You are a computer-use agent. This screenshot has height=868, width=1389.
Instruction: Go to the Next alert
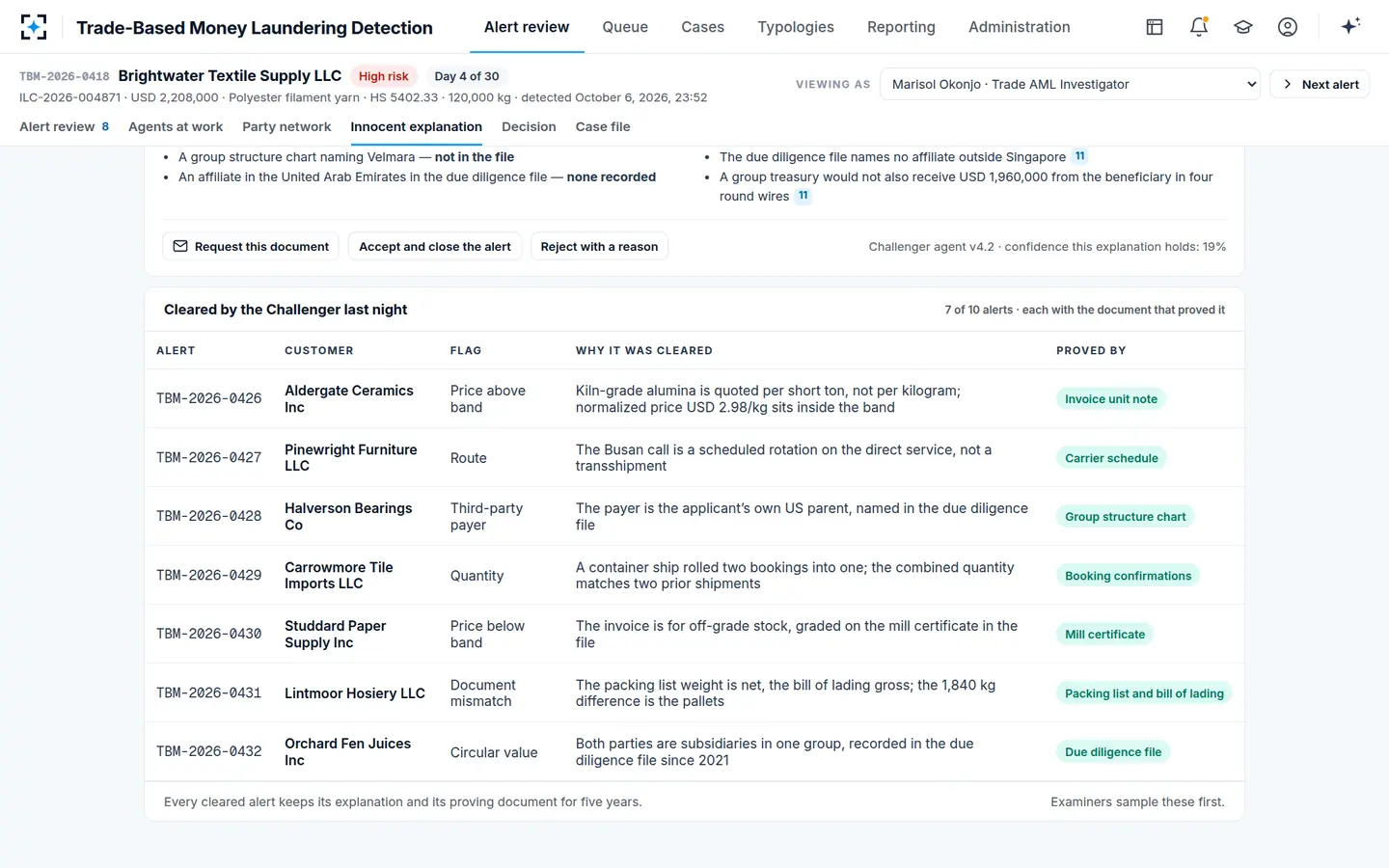(x=1320, y=84)
